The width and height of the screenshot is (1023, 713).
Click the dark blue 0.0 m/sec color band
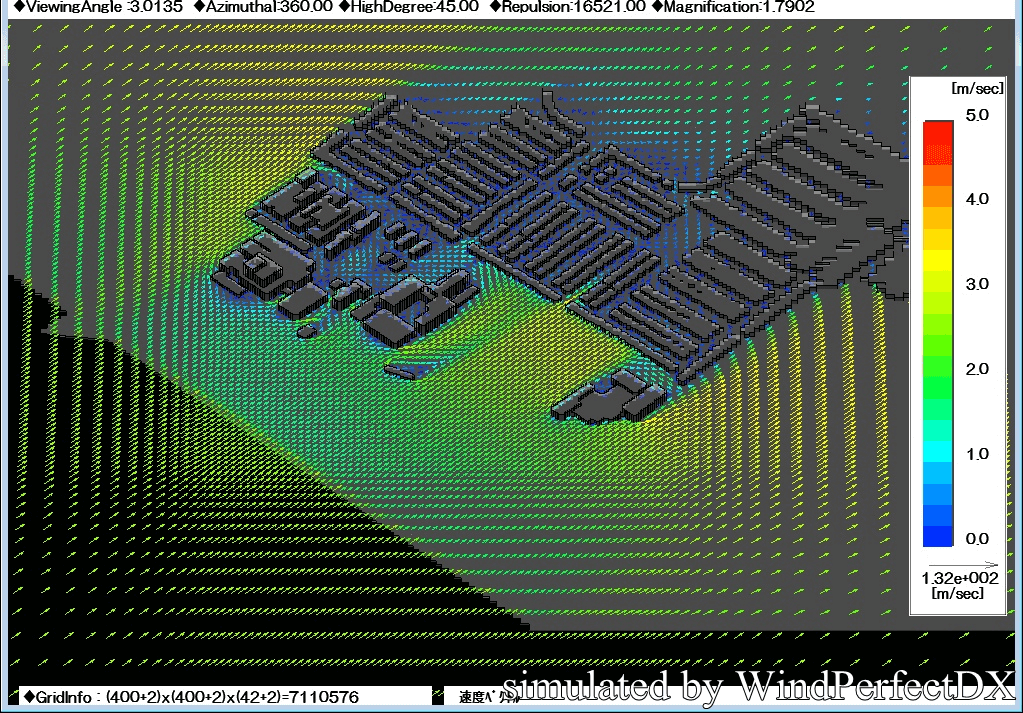click(x=938, y=537)
